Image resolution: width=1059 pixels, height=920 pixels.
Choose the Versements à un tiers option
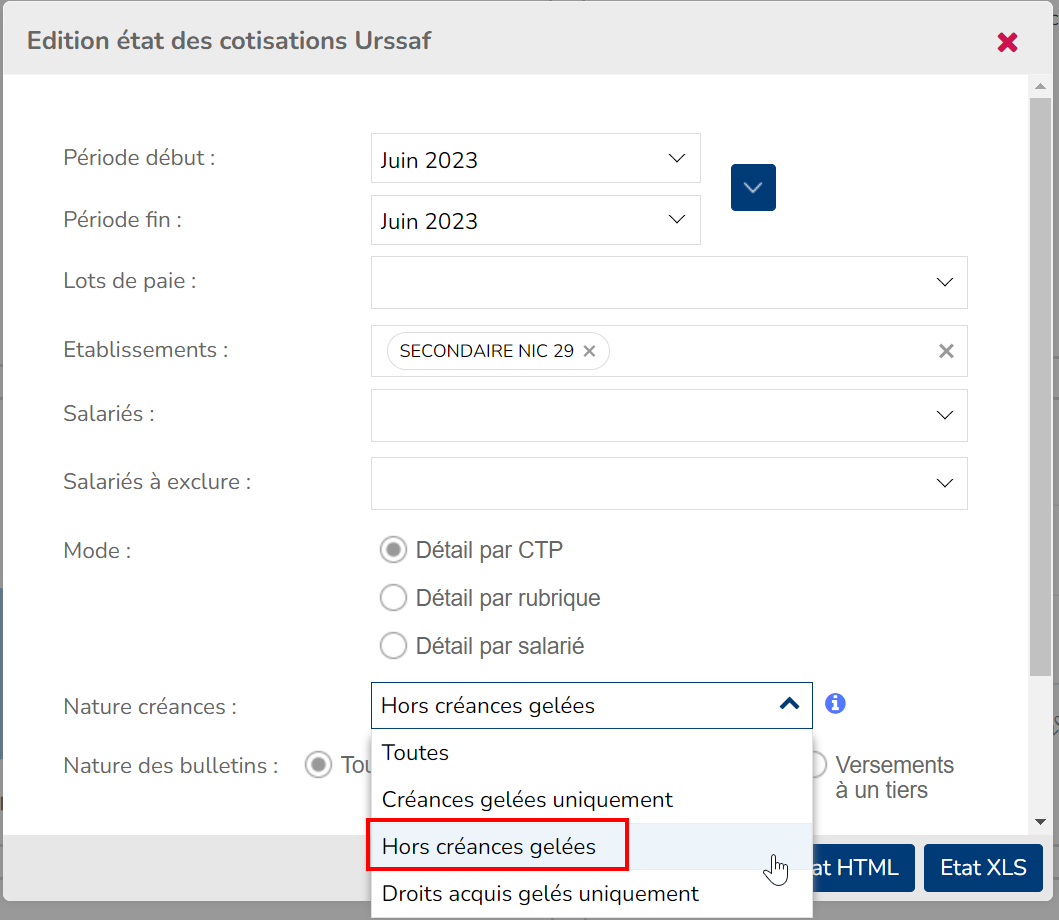817,766
